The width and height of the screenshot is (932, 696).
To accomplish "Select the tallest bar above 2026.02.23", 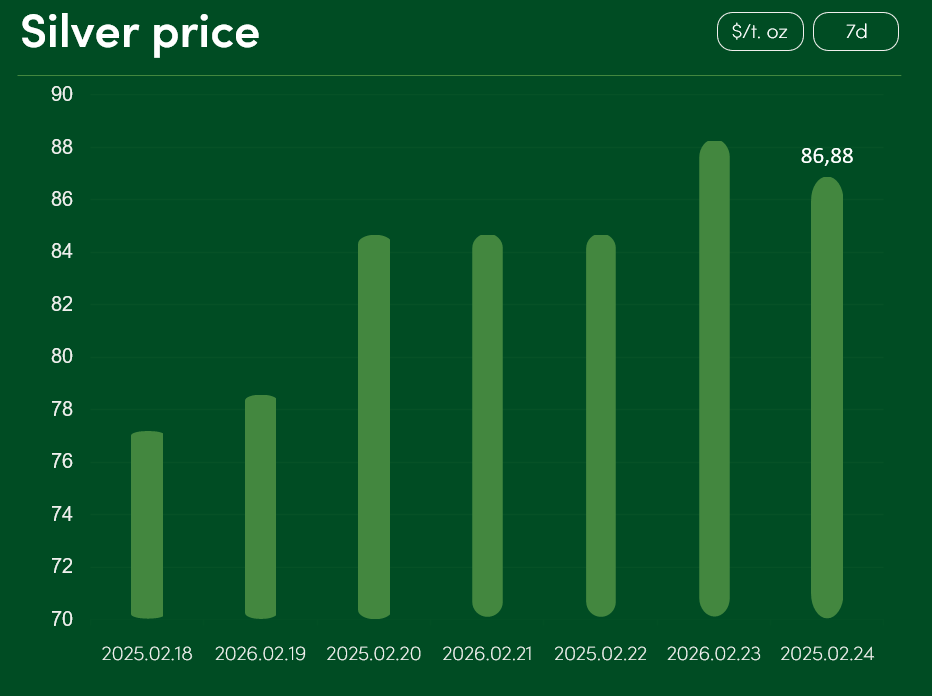I will (714, 379).
